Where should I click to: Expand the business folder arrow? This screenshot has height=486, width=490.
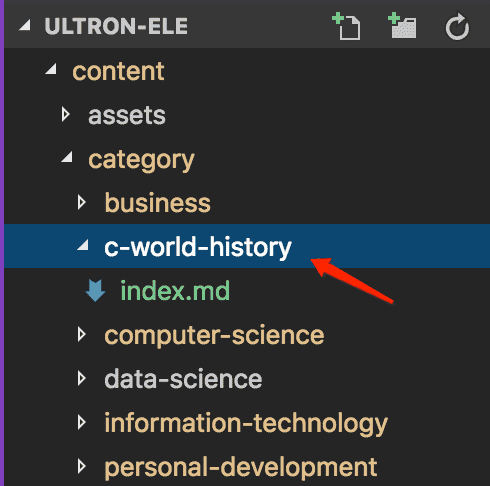point(82,202)
